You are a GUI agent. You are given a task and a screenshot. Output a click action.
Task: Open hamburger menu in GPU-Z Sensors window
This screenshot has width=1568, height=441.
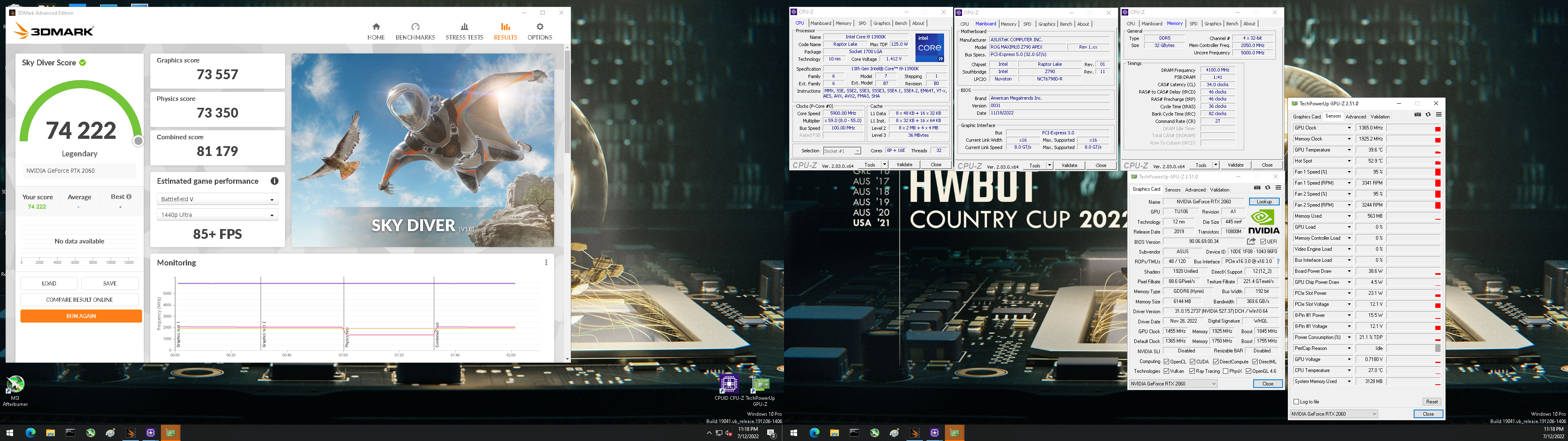(1438, 114)
